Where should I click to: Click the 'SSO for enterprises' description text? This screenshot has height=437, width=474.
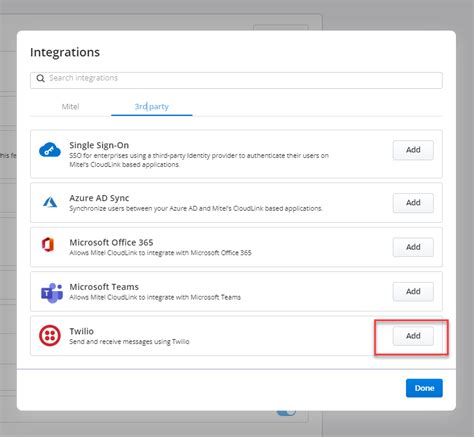click(x=199, y=160)
